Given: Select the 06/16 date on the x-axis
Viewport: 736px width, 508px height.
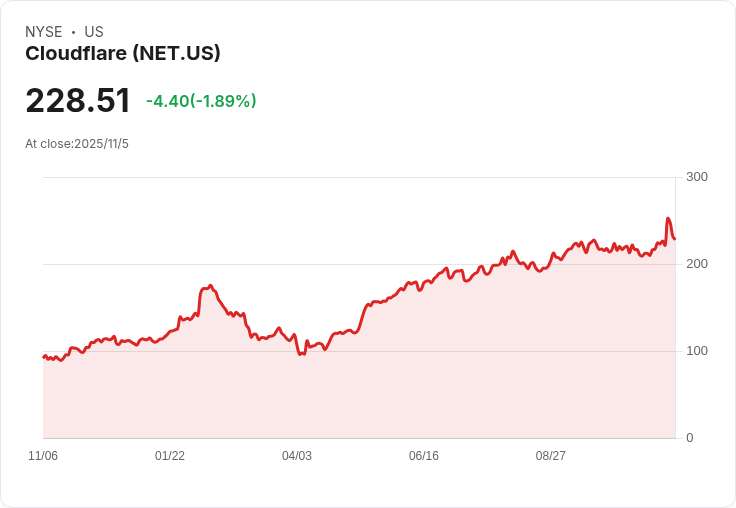Looking at the screenshot, I should click(x=424, y=456).
